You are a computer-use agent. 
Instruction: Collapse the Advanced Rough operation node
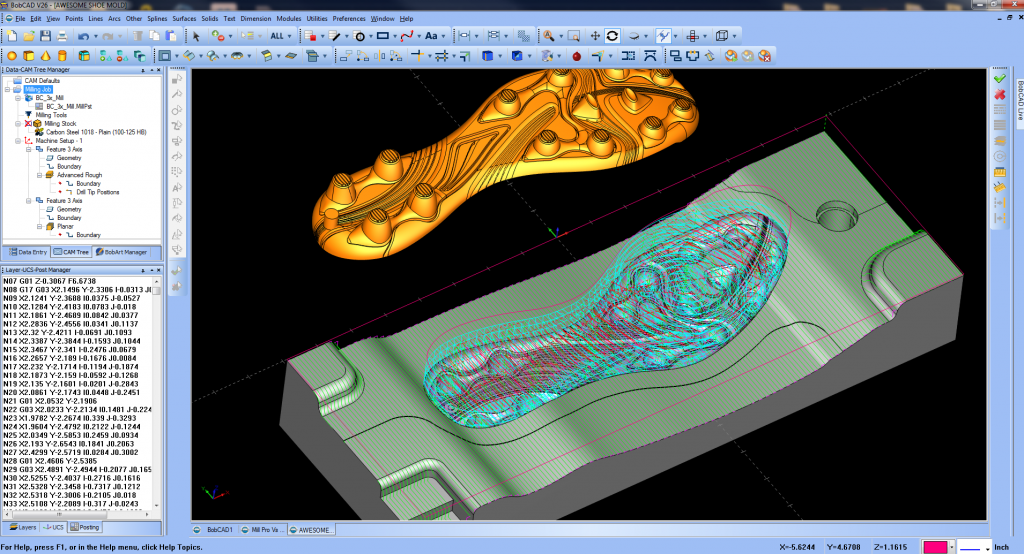40,175
